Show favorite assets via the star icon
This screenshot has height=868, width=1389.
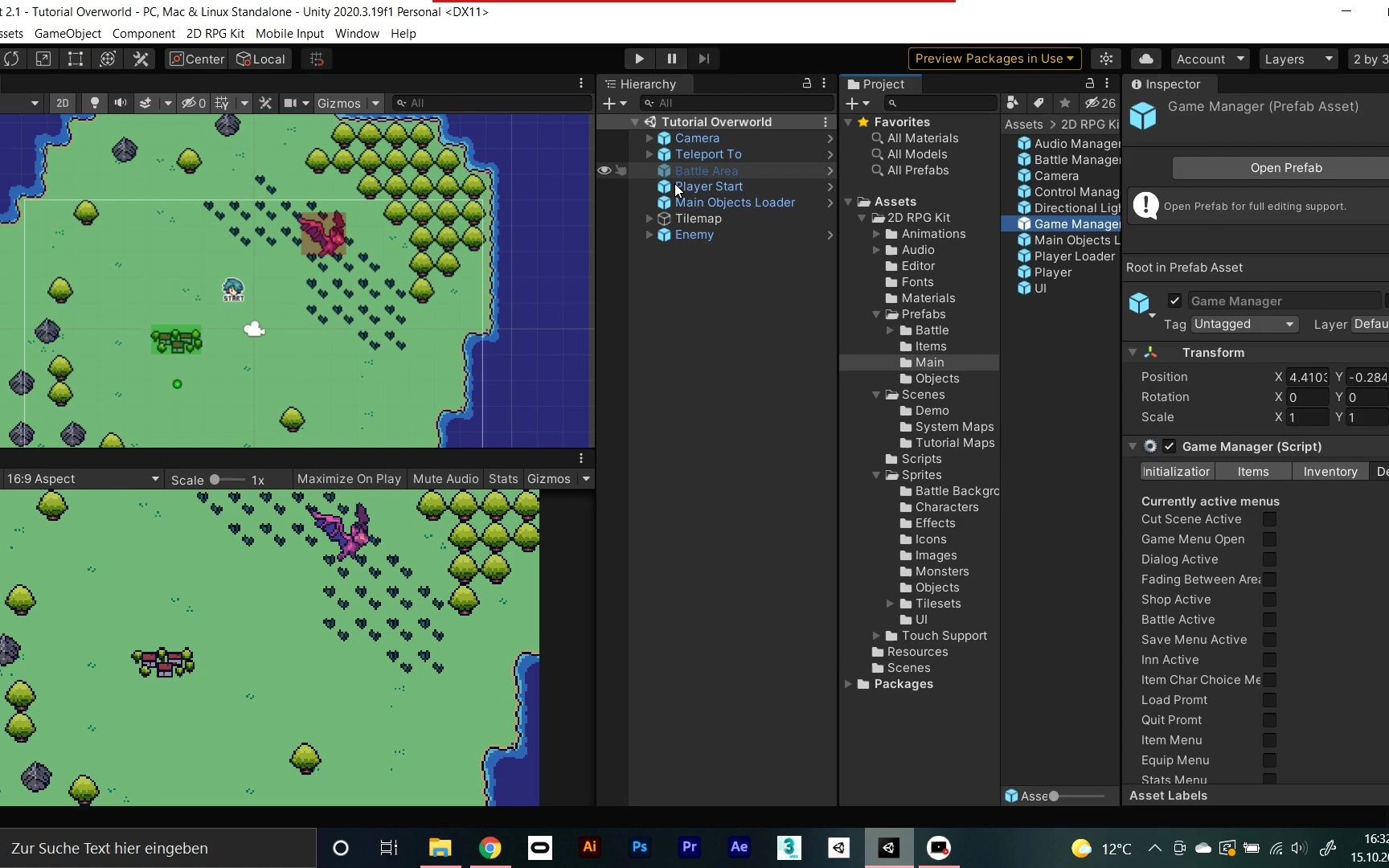[x=1065, y=103]
